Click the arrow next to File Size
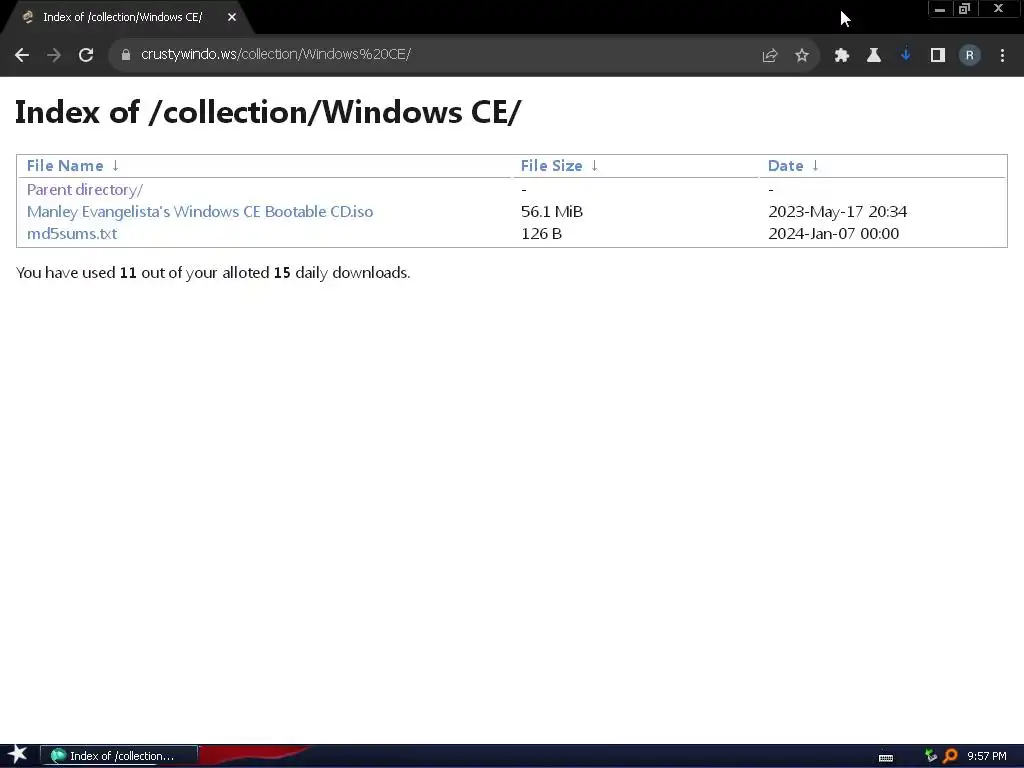The height and width of the screenshot is (768, 1024). [594, 166]
